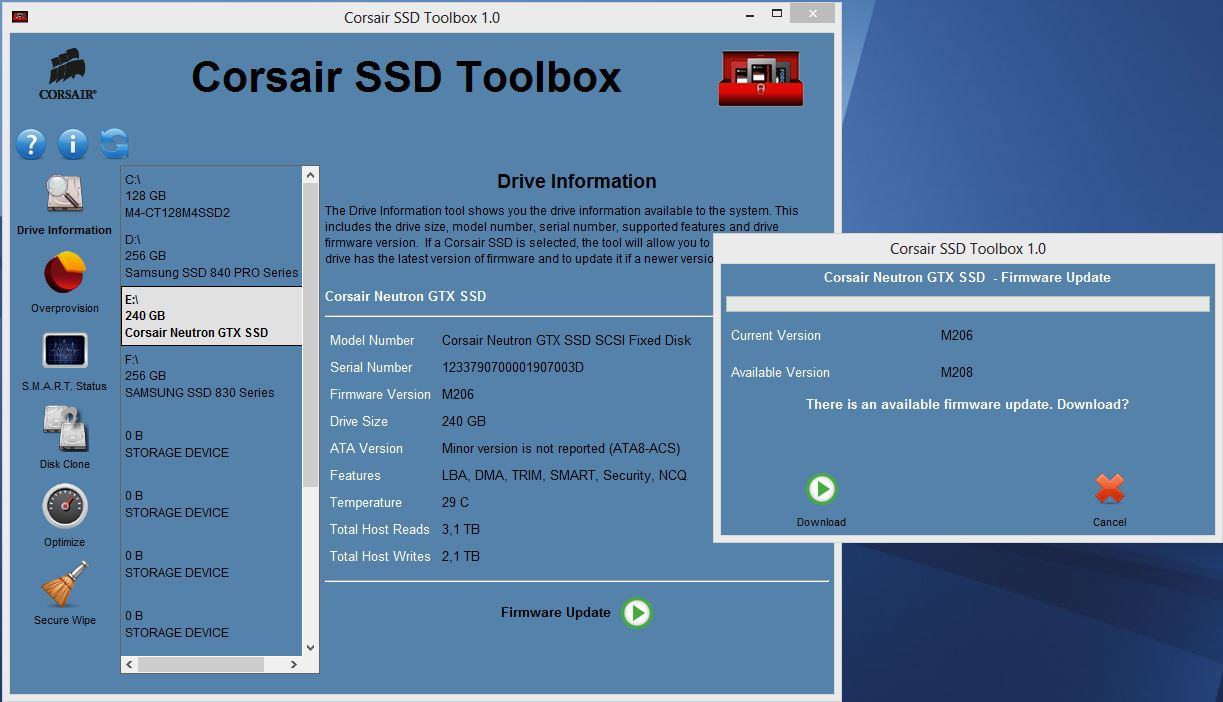This screenshot has height=702, width=1223.
Task: Click Current Version value M206 in dialog
Action: click(x=957, y=335)
